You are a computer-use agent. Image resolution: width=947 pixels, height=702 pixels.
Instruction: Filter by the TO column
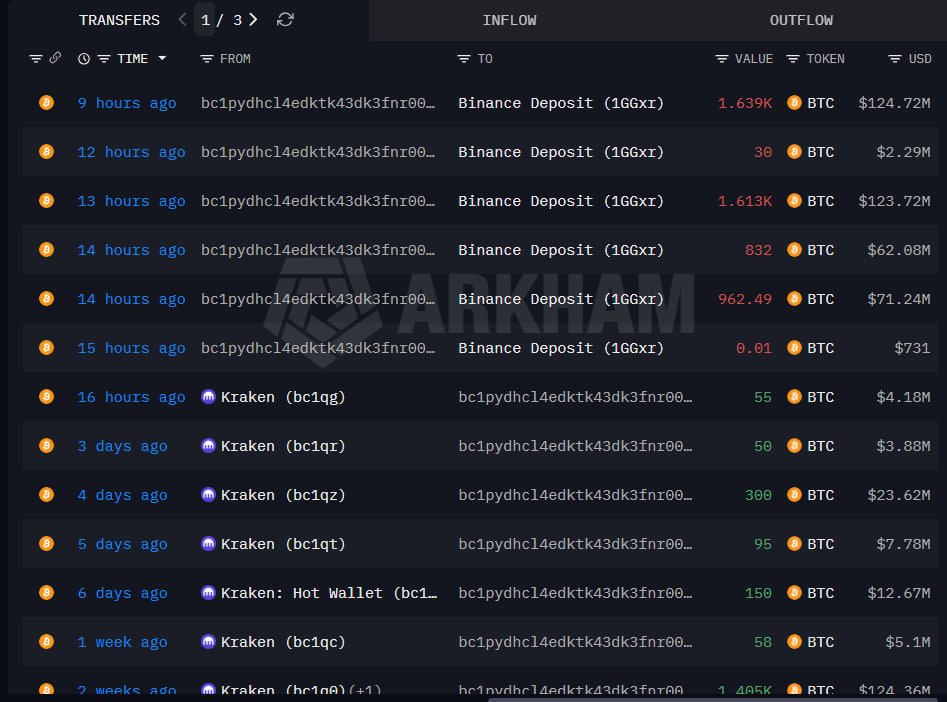(x=464, y=59)
